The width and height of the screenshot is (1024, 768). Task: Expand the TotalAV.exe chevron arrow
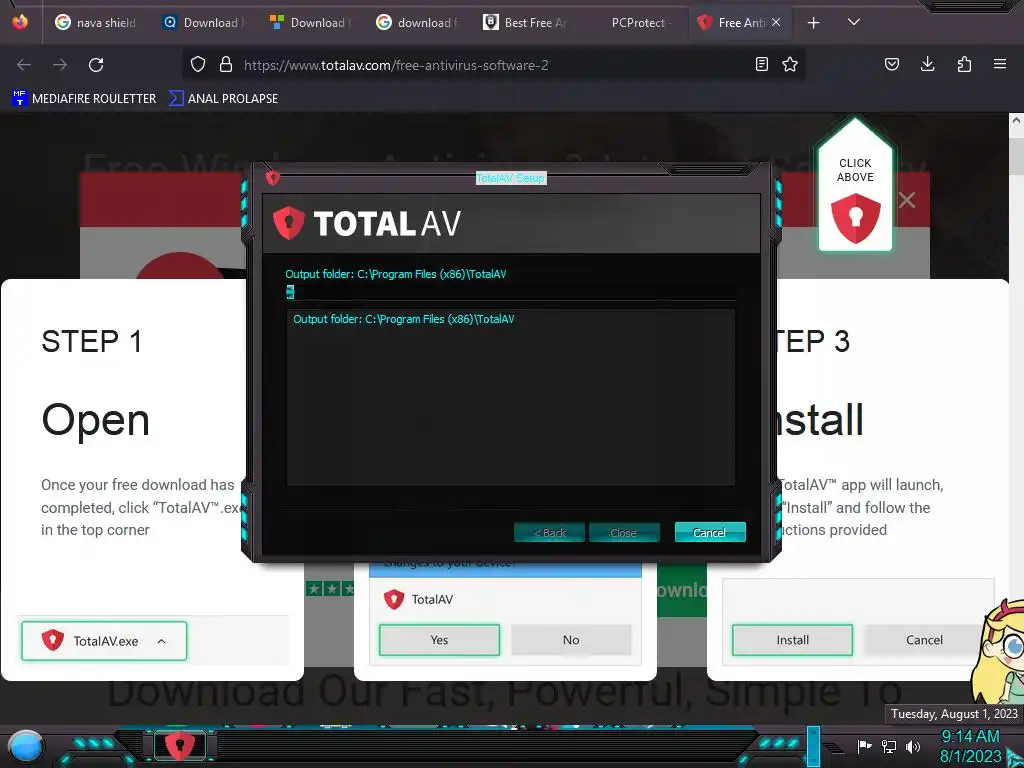tap(161, 641)
